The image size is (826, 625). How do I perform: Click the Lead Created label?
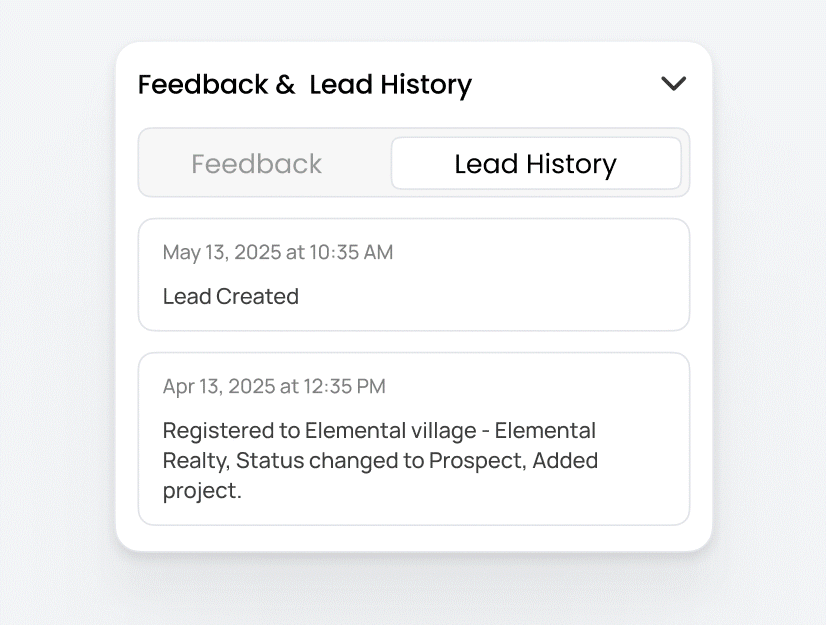230,296
